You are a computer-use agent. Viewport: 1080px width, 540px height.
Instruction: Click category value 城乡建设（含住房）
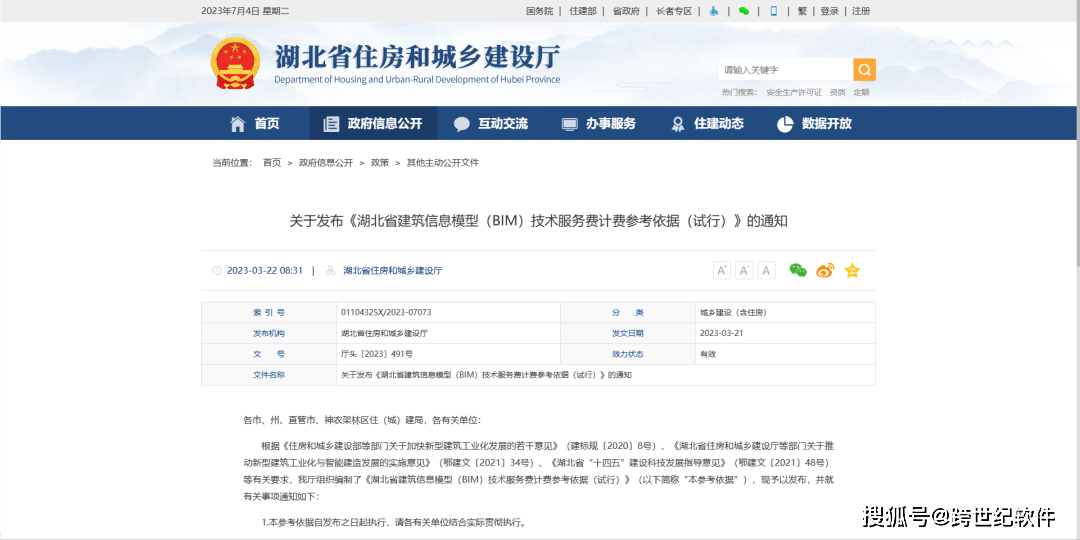[x=733, y=312]
